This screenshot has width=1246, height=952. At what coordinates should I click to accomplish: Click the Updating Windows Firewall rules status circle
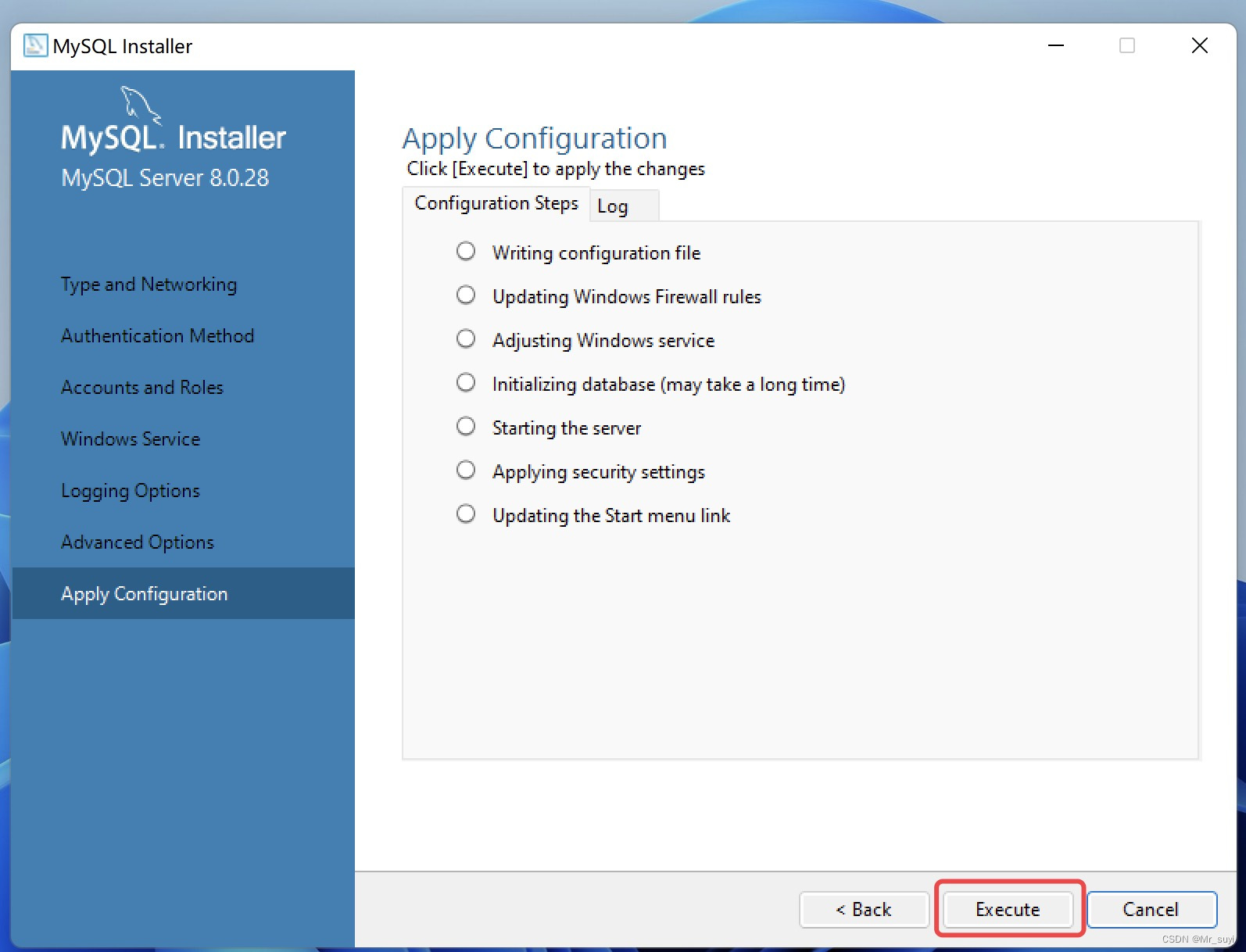coord(466,295)
